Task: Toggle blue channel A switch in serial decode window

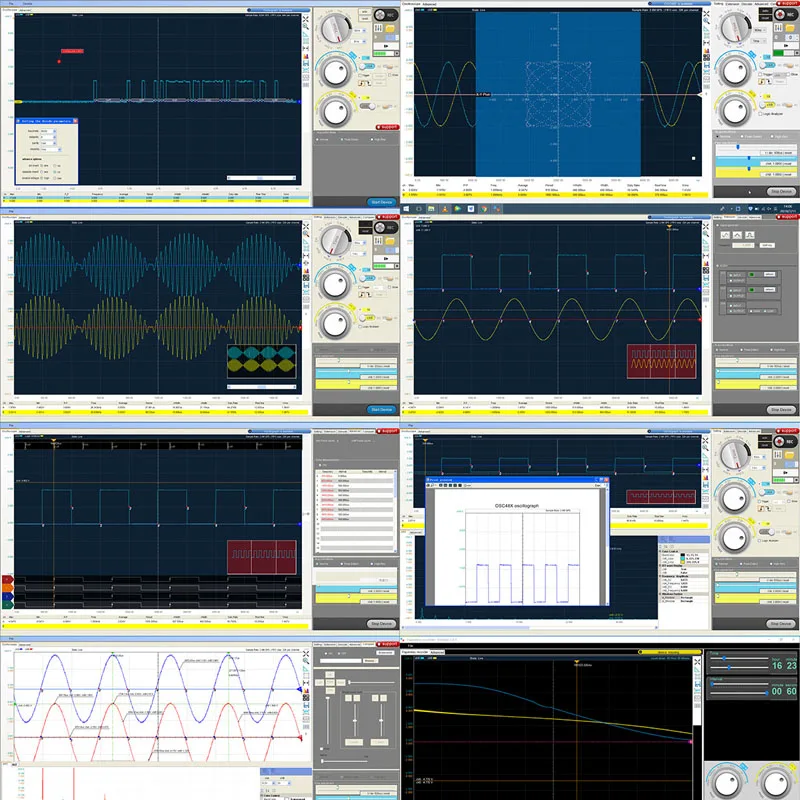Action: click(x=366, y=66)
